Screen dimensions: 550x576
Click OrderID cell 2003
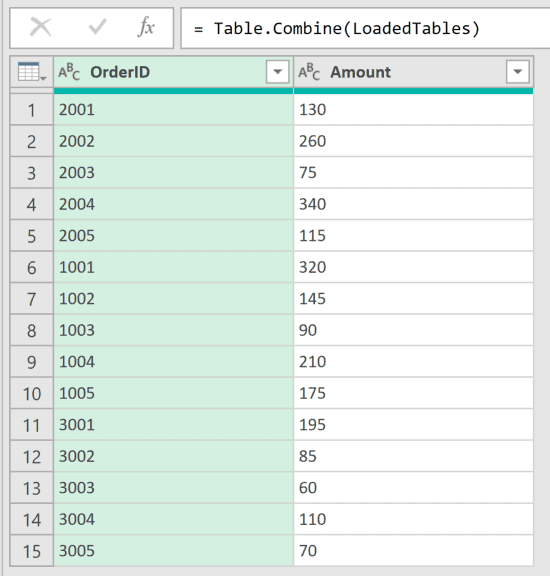point(173,173)
